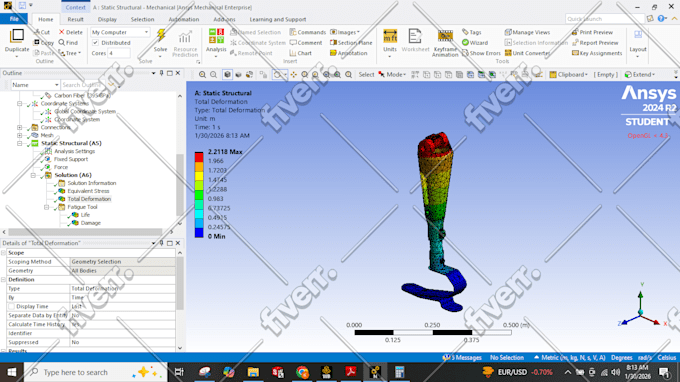Open Learning and Support tab

[x=278, y=19]
